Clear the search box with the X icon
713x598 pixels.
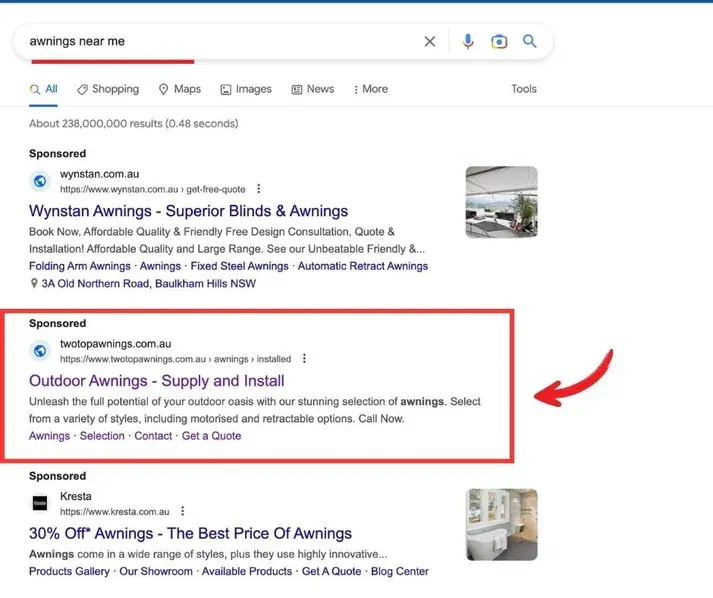click(430, 42)
